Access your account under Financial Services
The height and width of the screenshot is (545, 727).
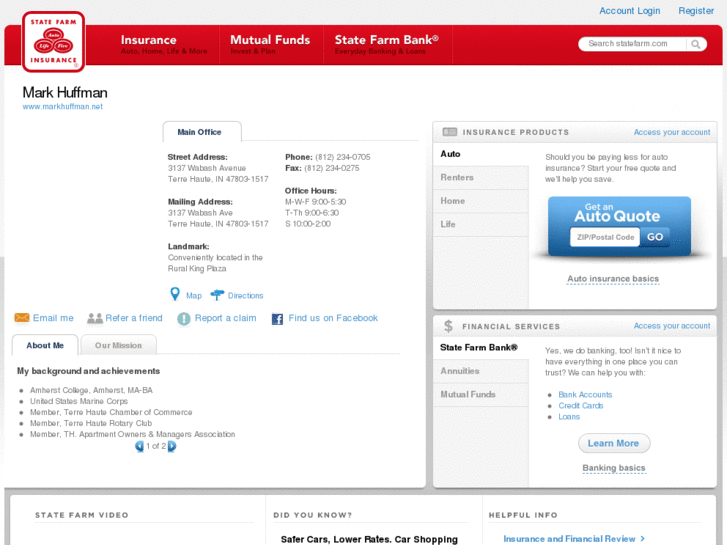[672, 326]
